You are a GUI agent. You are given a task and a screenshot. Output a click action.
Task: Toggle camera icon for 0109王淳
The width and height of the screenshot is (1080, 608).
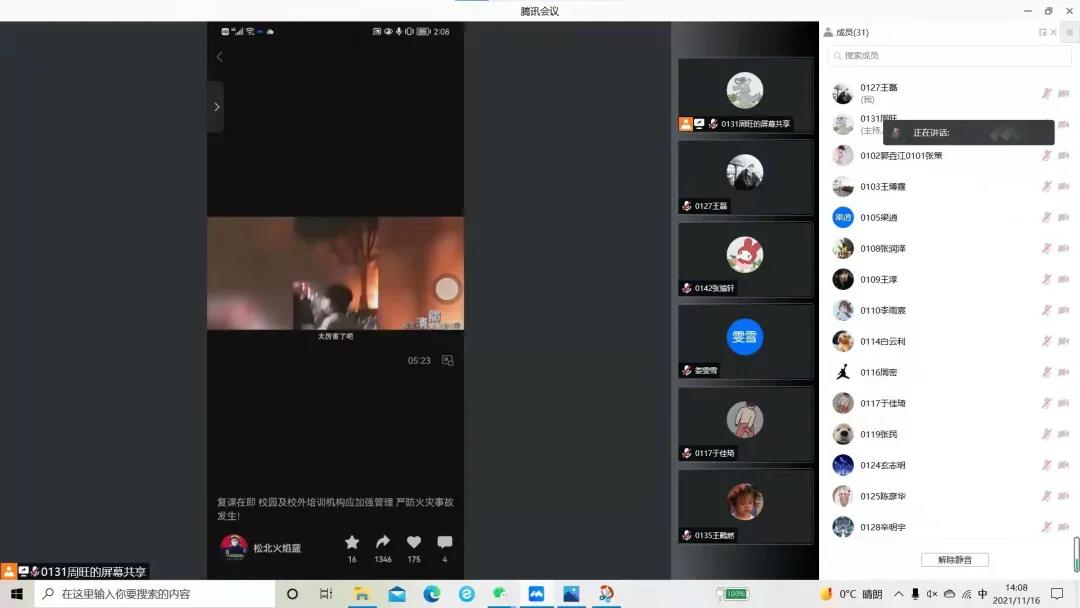pos(1063,280)
